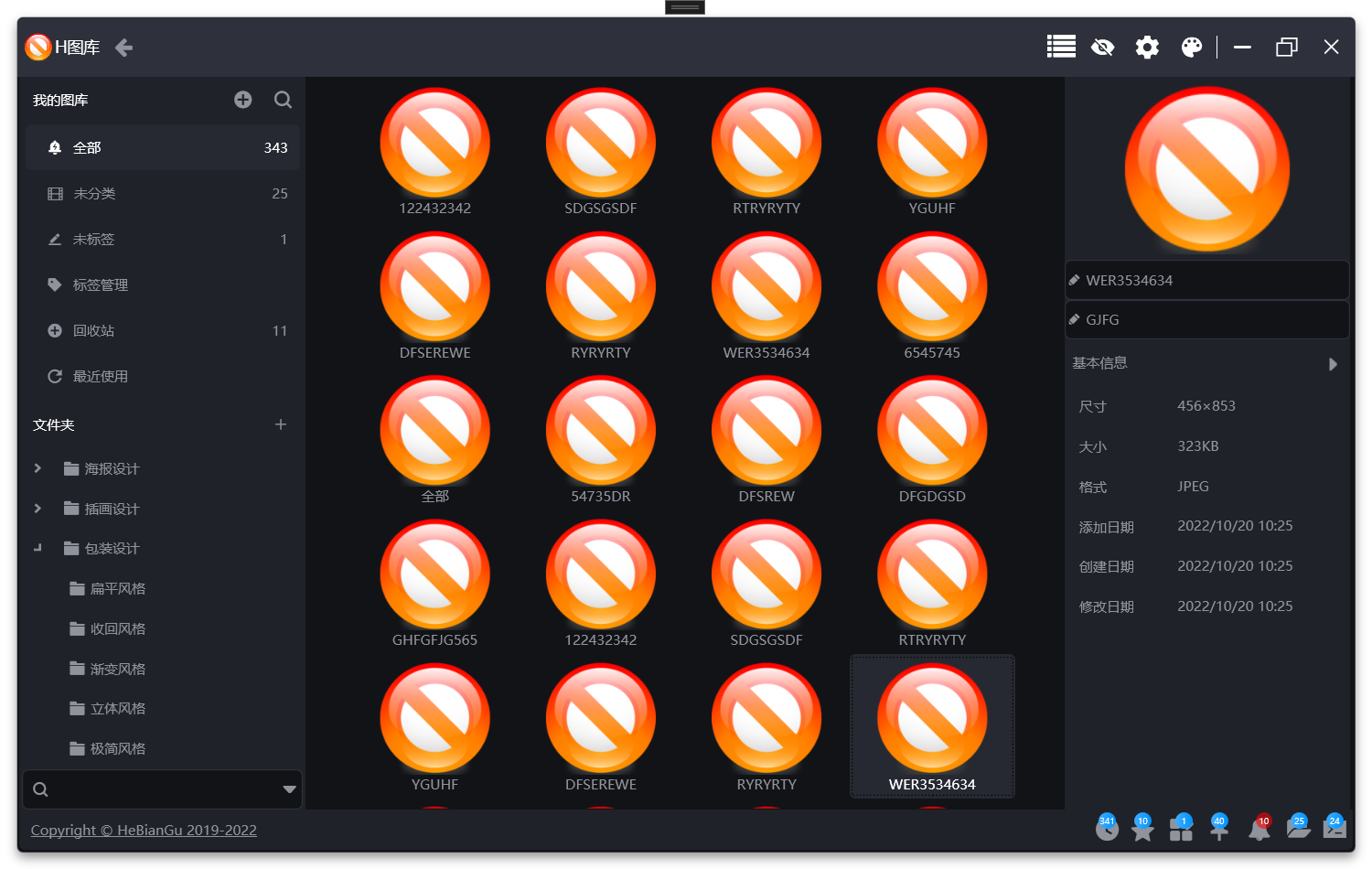
Task: Click the 我的图库 header
Action: click(x=60, y=100)
